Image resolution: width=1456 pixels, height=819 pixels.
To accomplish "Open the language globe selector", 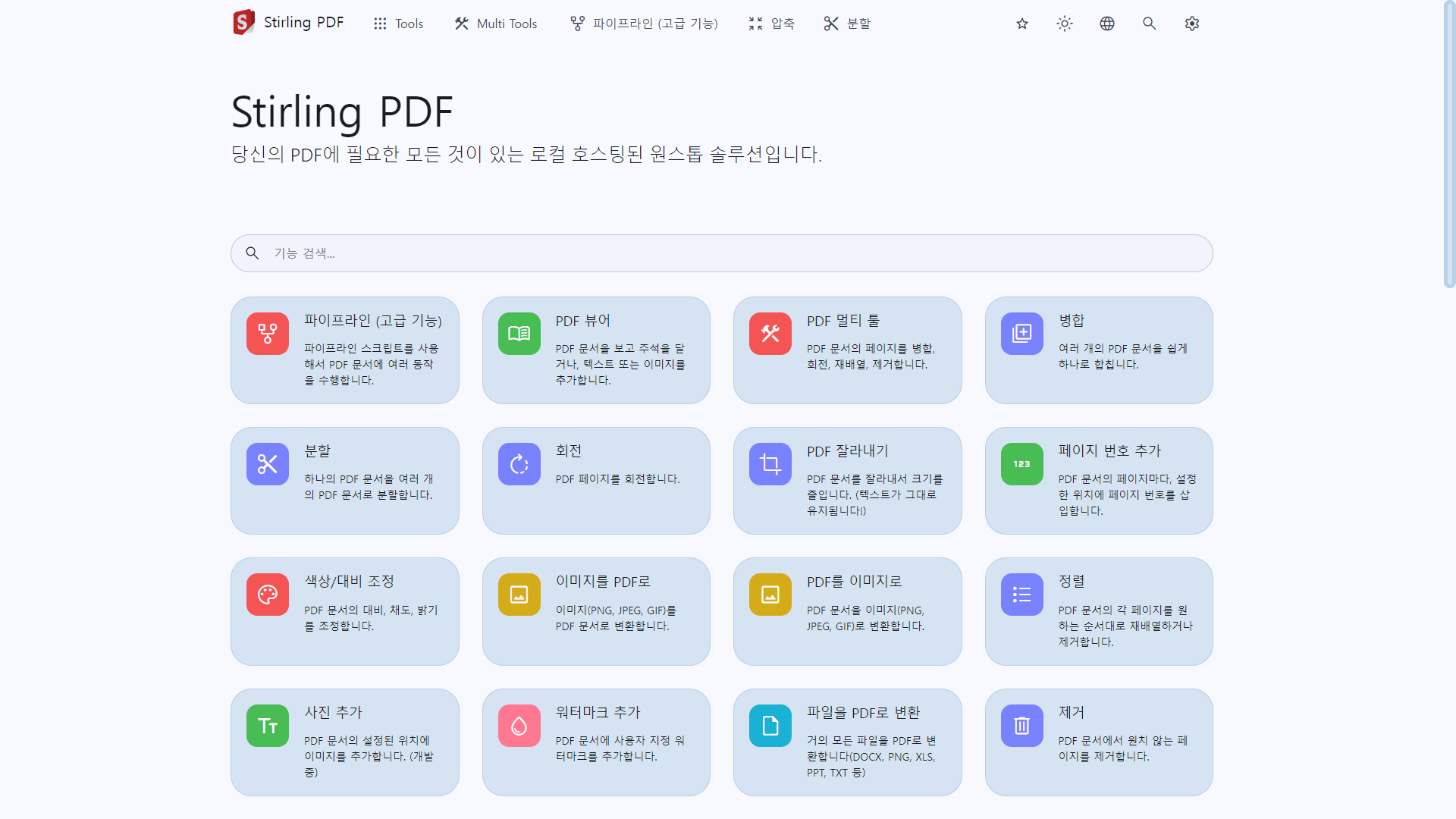I will coord(1107,24).
